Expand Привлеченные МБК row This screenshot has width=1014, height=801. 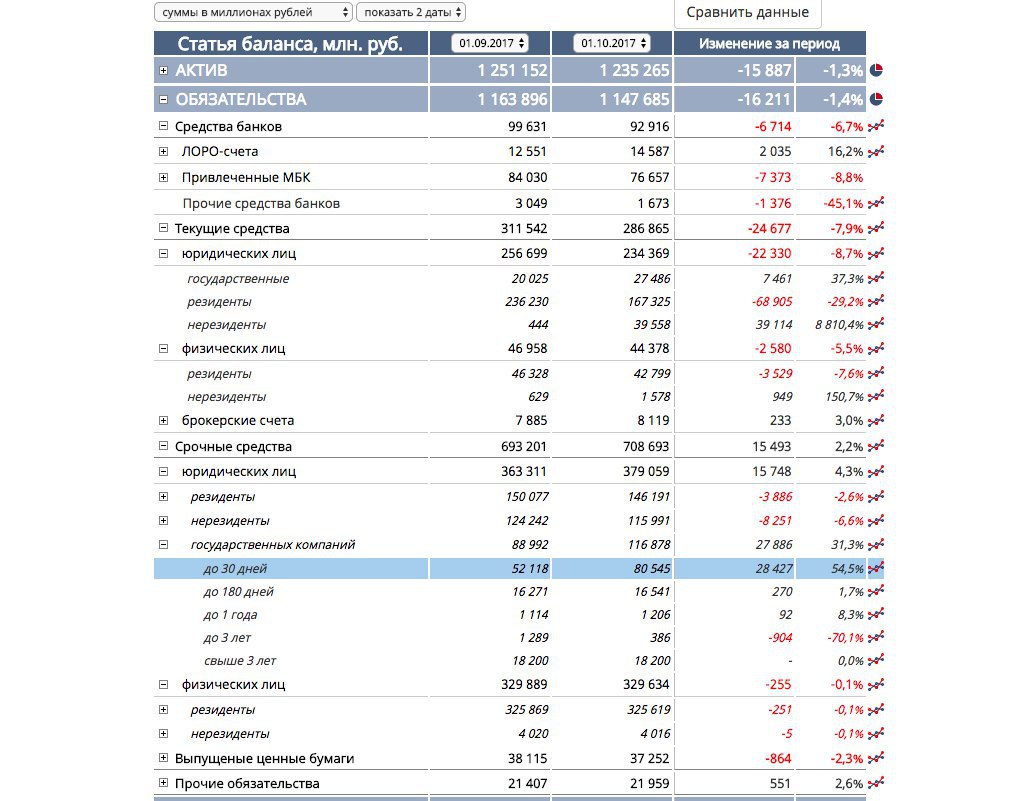point(164,177)
